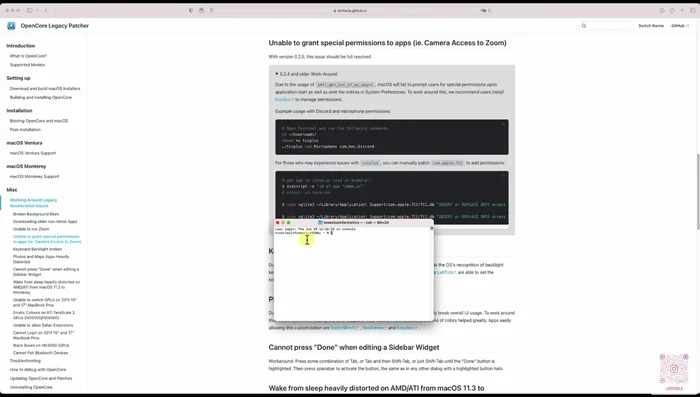700x397 pixels.
Task: Click the privacy shield icon in Safari toolbar
Action: 191,10
